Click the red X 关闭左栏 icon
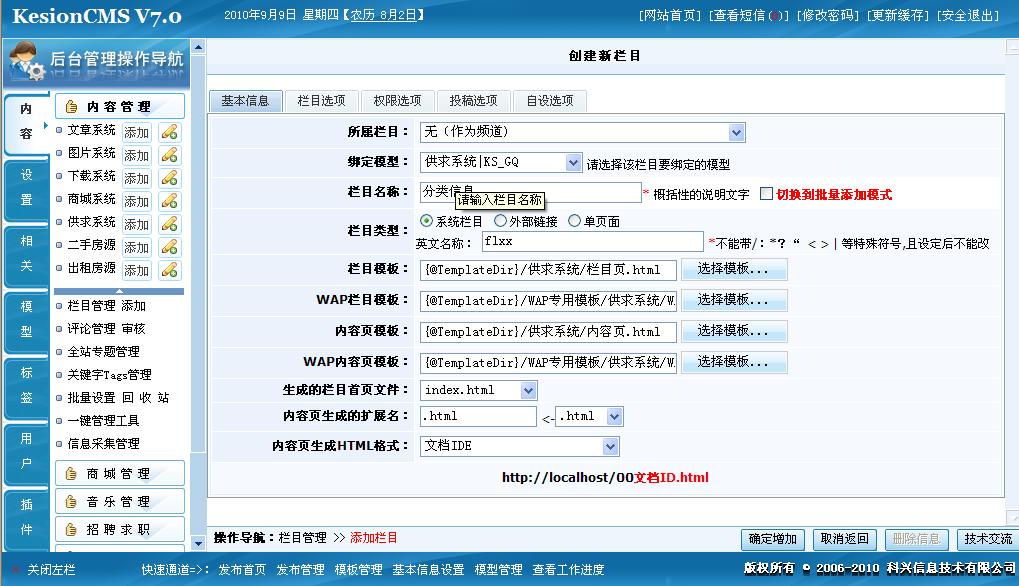1019x586 pixels. [x=15, y=570]
